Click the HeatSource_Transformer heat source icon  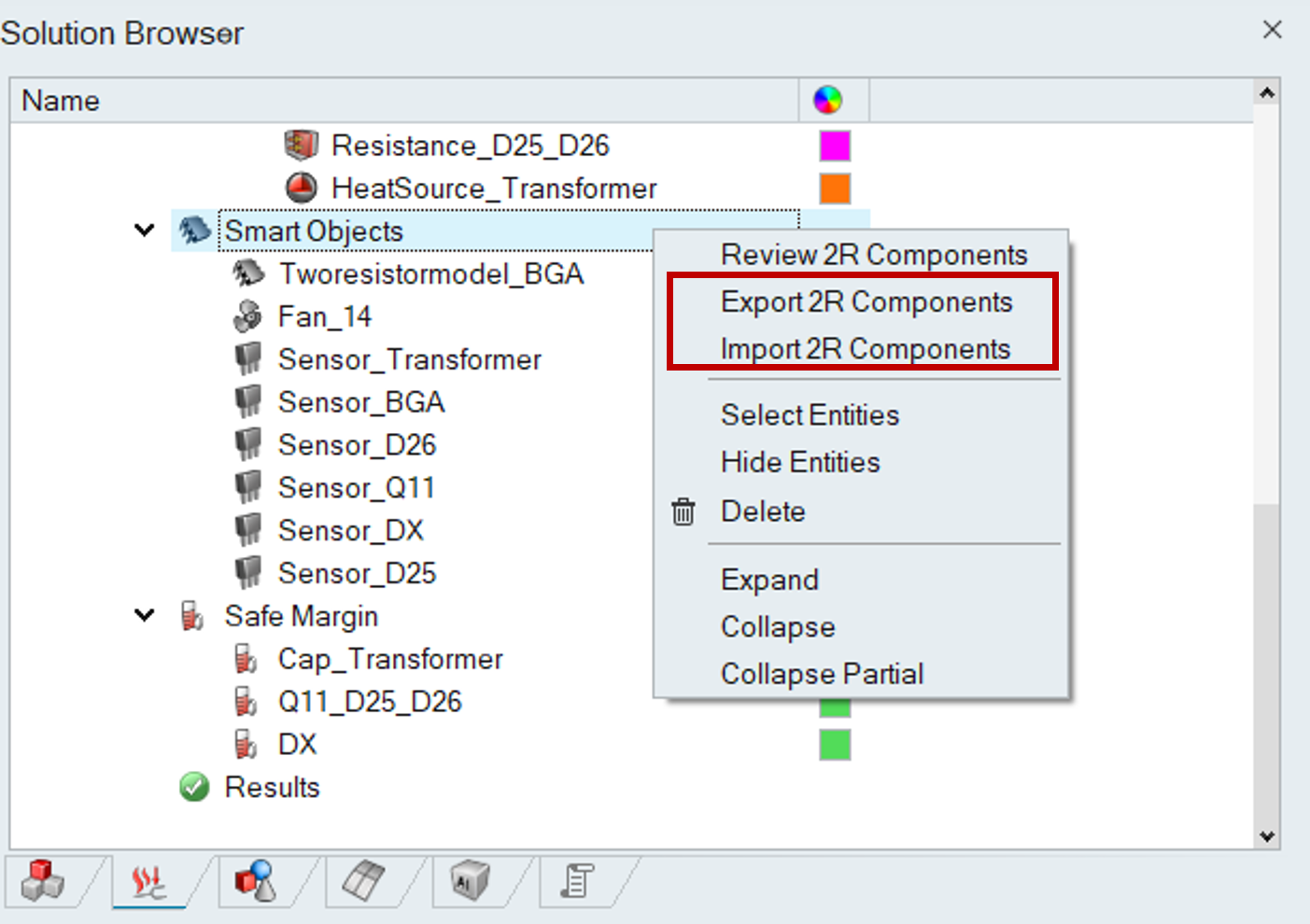pyautogui.click(x=301, y=188)
